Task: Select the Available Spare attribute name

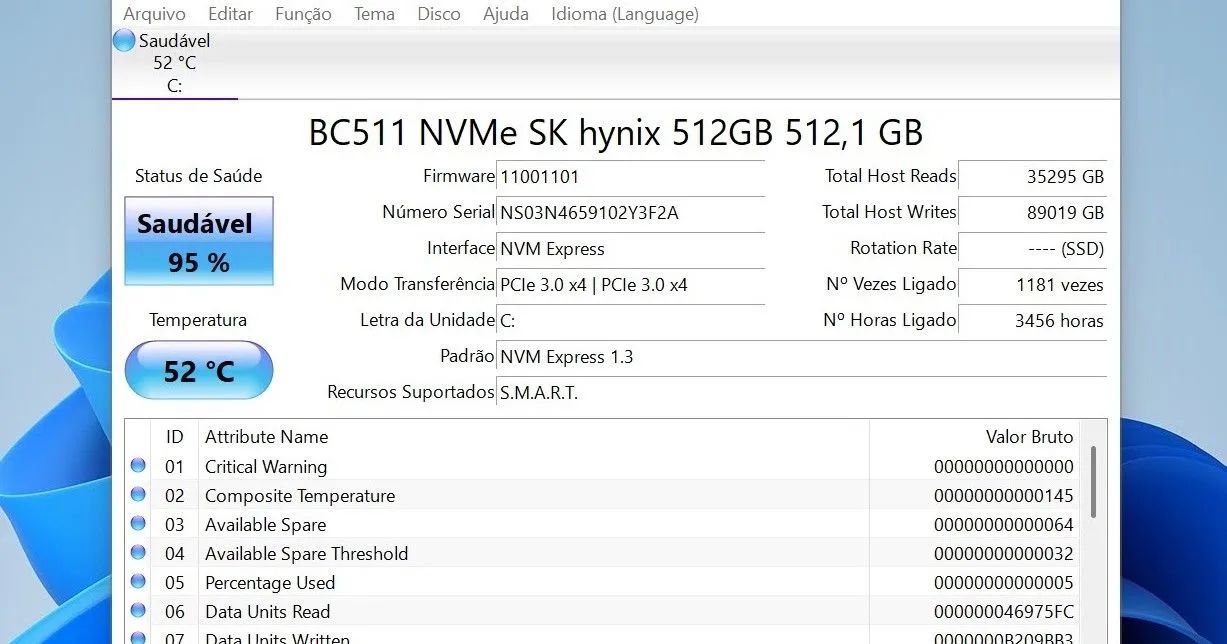Action: click(x=265, y=524)
